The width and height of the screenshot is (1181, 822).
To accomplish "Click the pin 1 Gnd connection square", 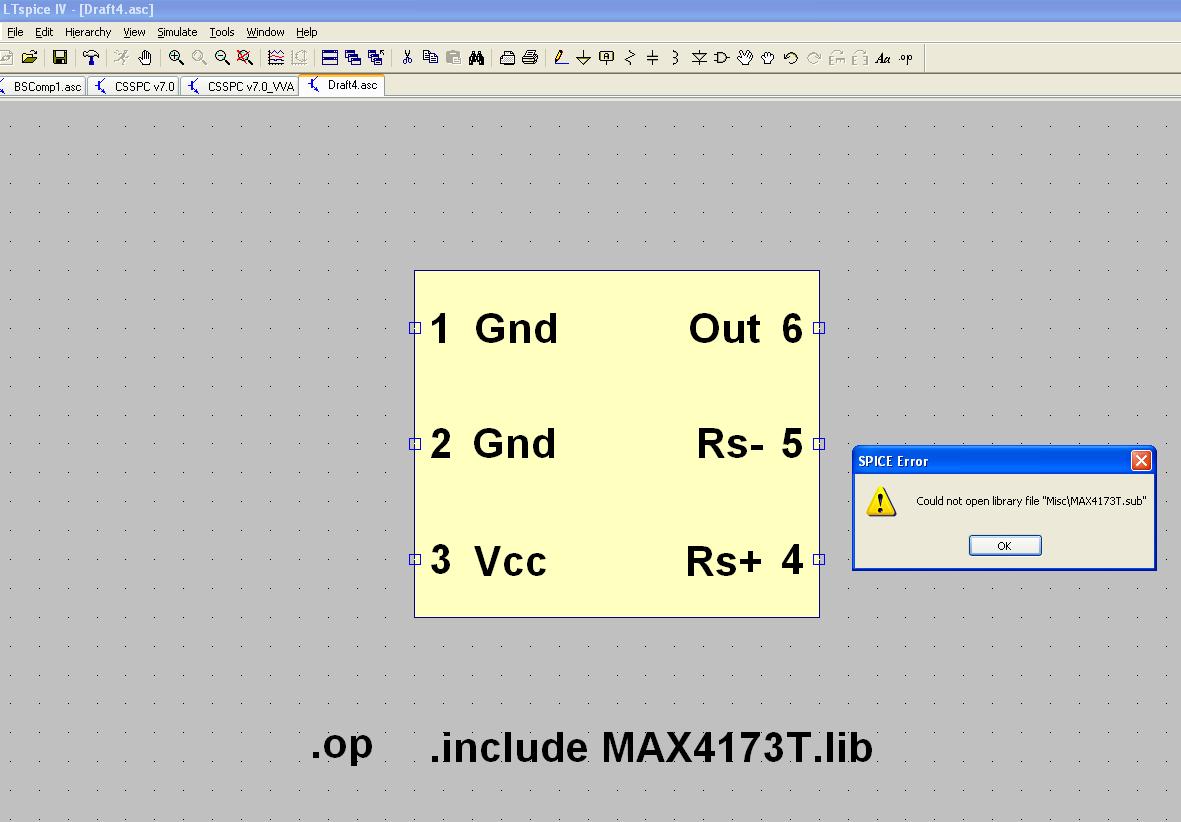I will [415, 328].
